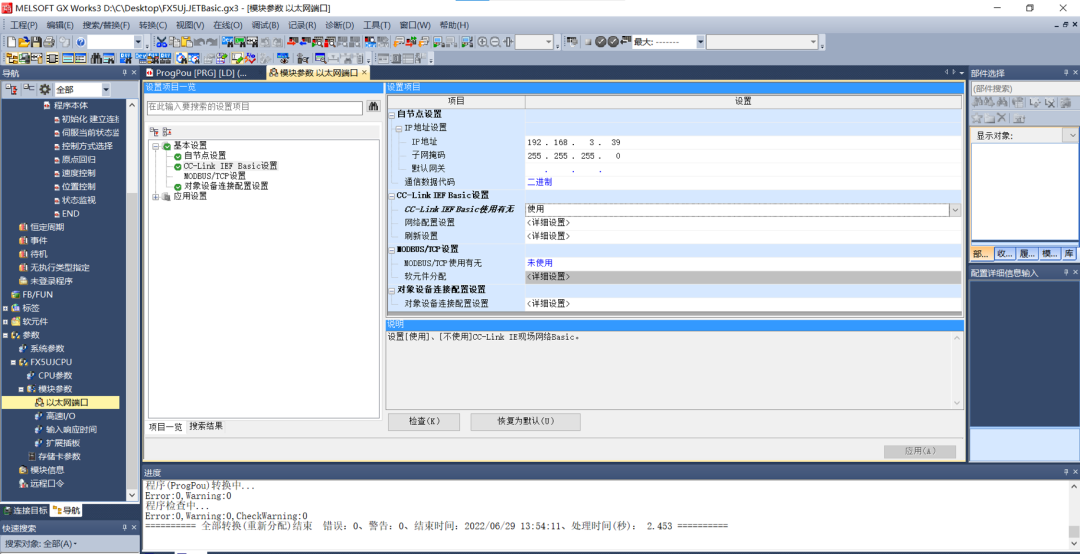
Task: Select 自节点设置 in settings tree
Action: point(205,156)
